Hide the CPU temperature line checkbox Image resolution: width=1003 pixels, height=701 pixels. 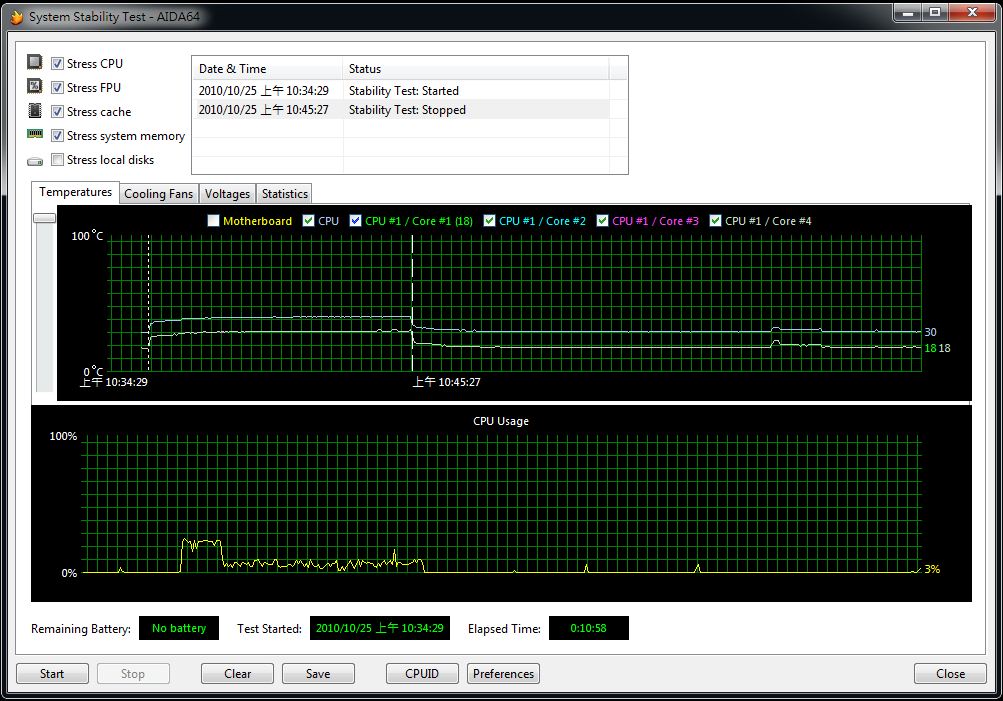(x=308, y=221)
